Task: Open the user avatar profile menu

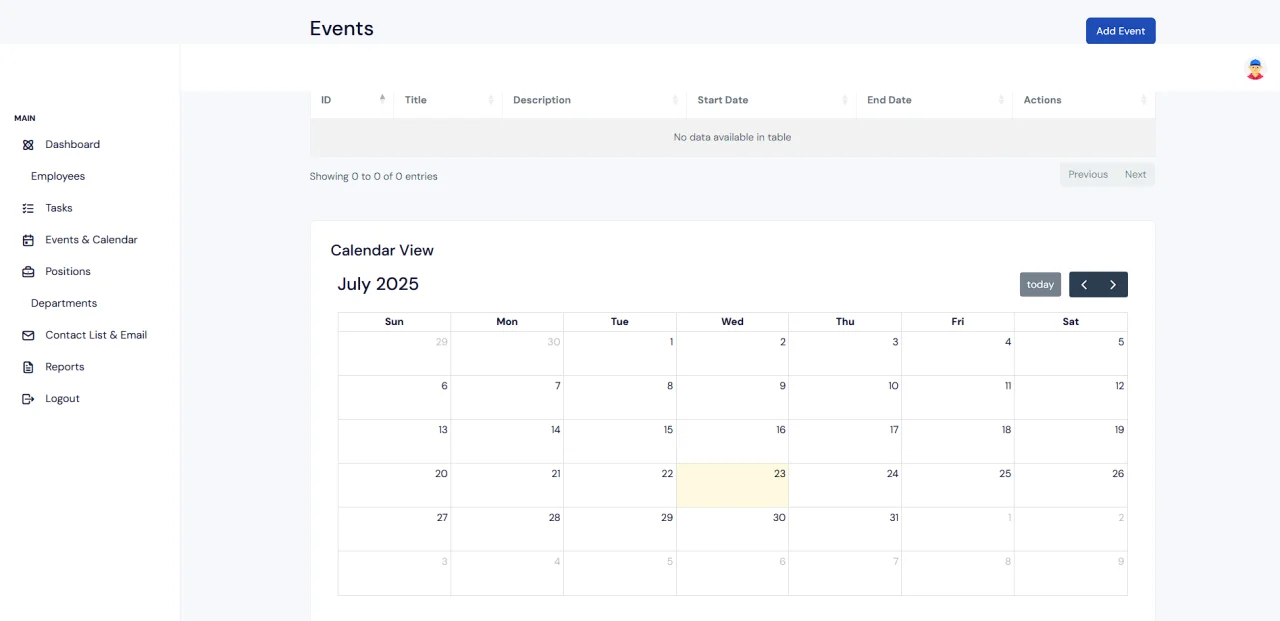Action: pyautogui.click(x=1255, y=69)
